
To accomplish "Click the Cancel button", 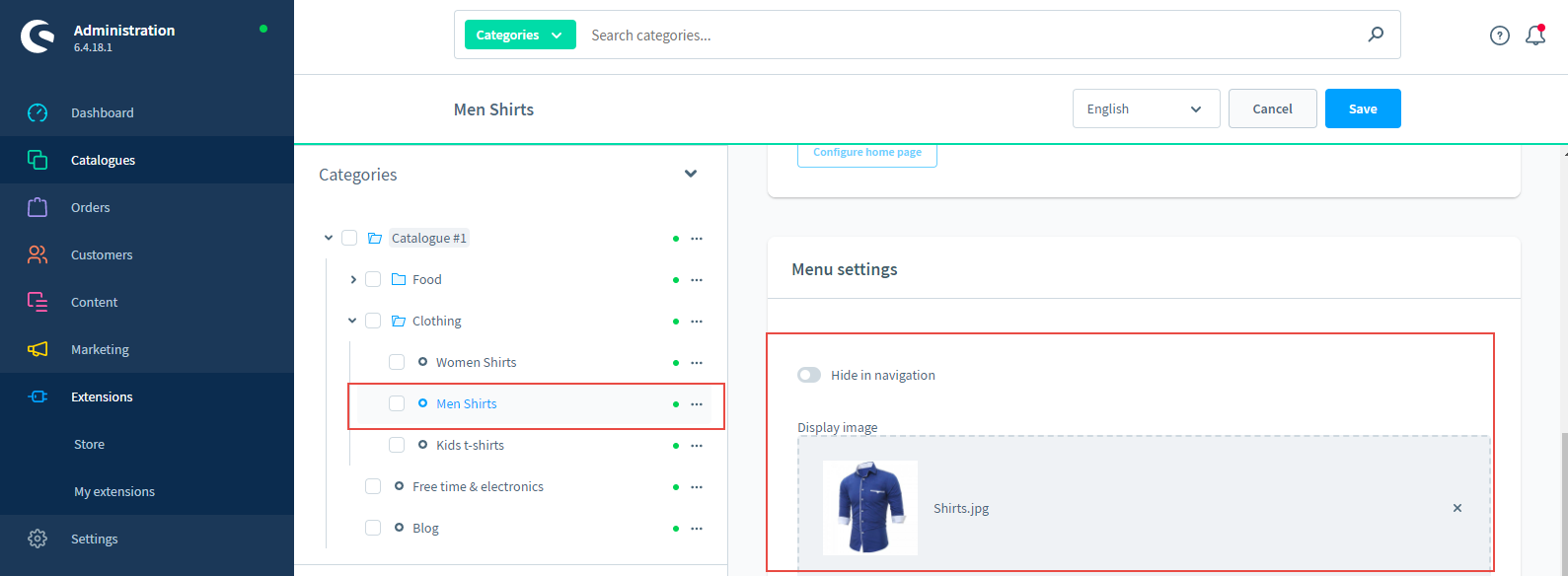I will (x=1272, y=108).
